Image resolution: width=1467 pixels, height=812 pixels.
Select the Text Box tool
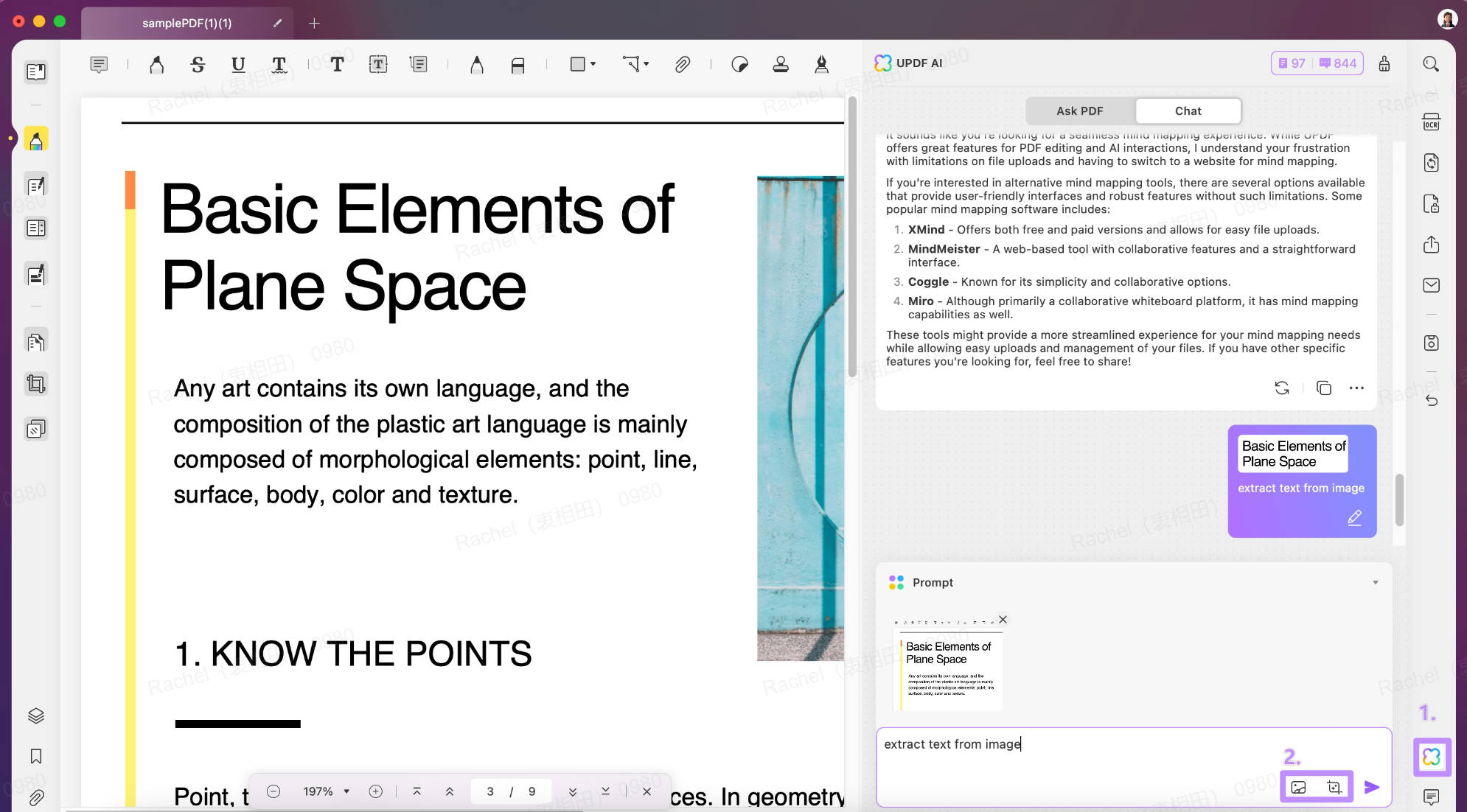(x=378, y=65)
